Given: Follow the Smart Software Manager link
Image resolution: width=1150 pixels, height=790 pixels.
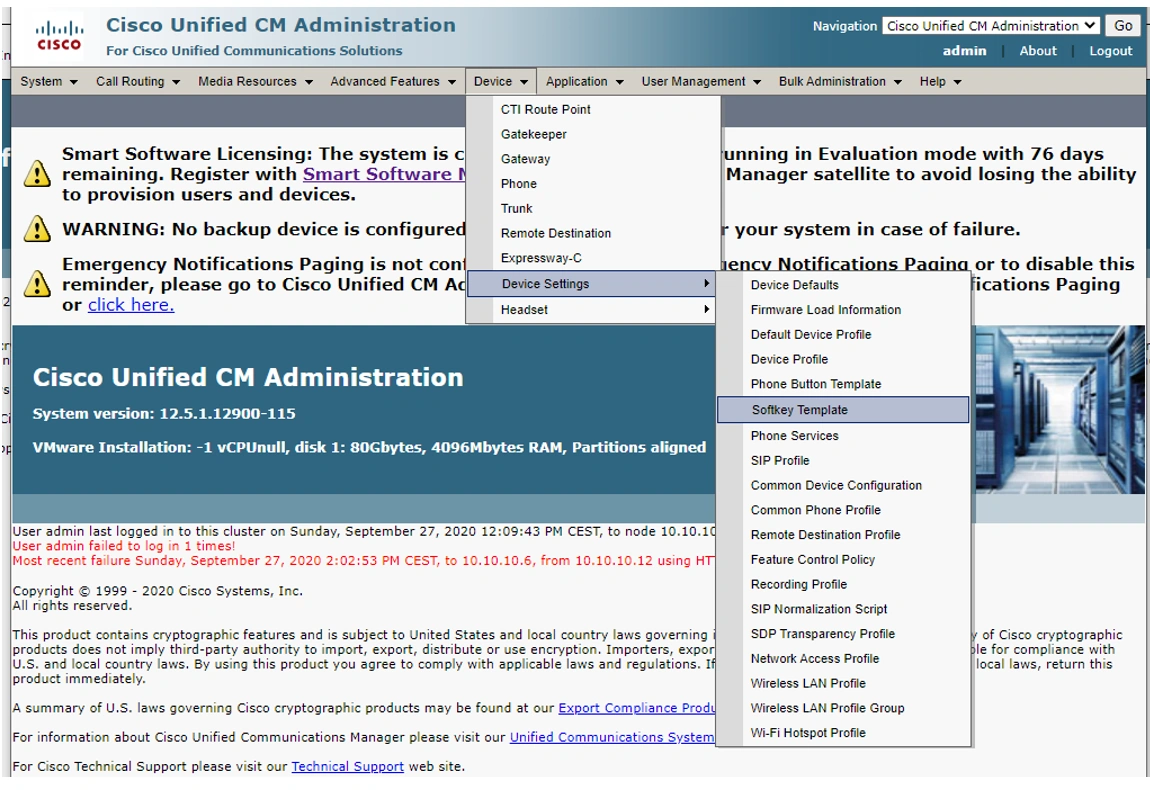Looking at the screenshot, I should [x=384, y=175].
